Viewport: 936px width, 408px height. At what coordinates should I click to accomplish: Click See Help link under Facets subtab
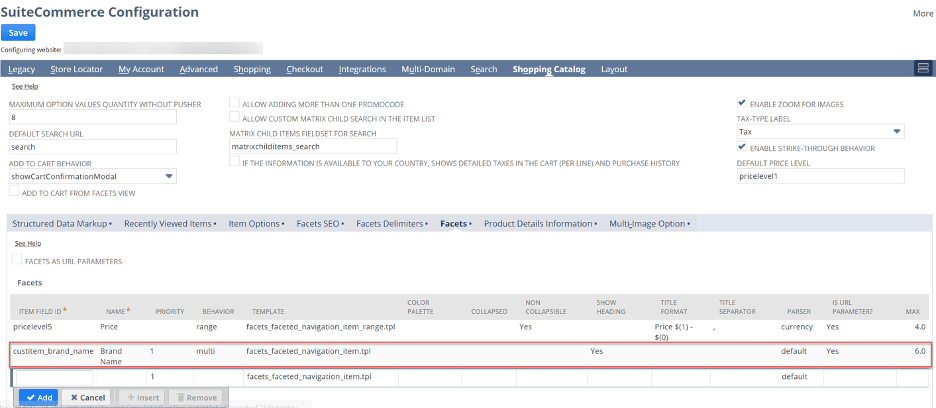[x=27, y=243]
